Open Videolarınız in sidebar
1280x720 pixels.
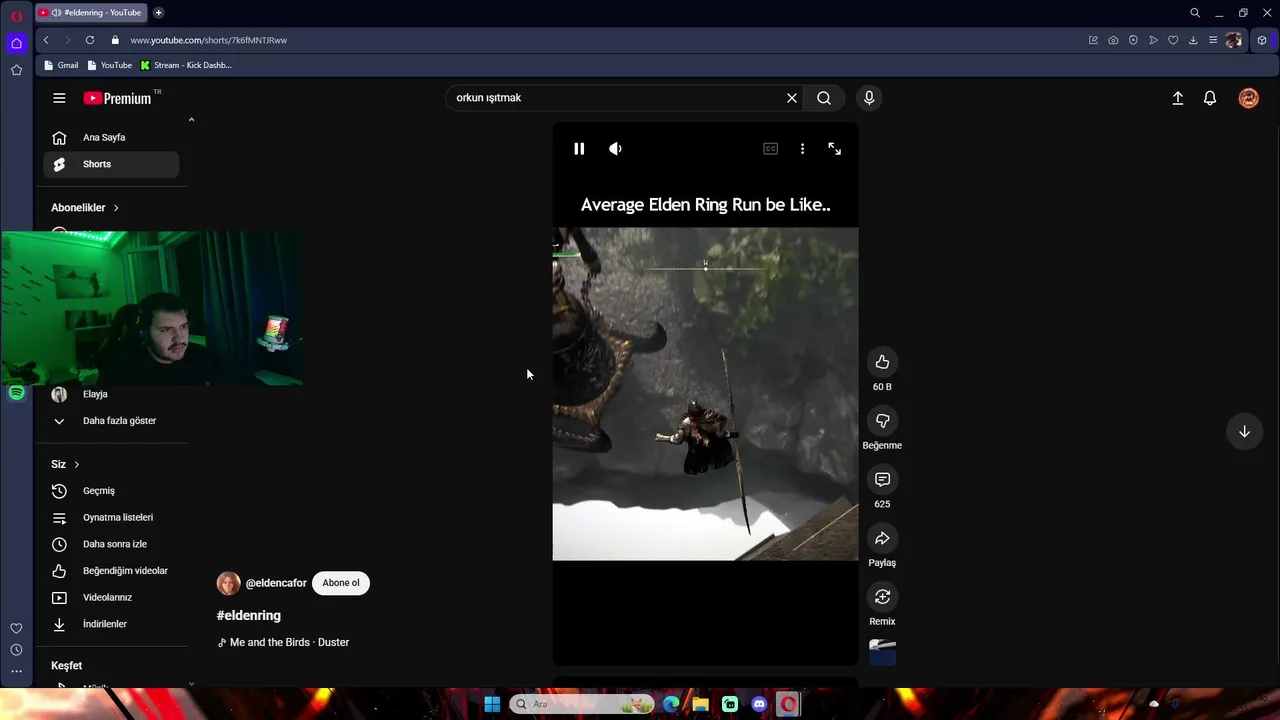click(111, 598)
